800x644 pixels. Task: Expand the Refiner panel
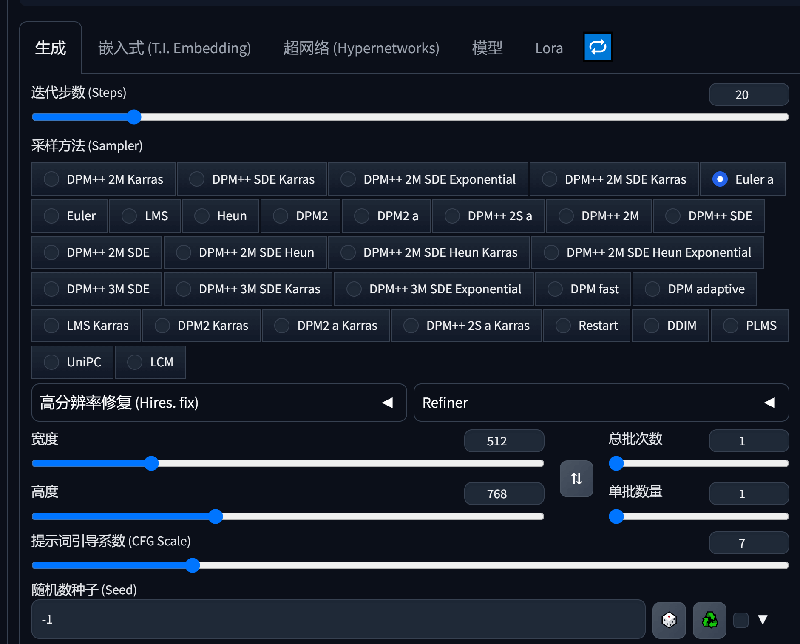pos(599,403)
